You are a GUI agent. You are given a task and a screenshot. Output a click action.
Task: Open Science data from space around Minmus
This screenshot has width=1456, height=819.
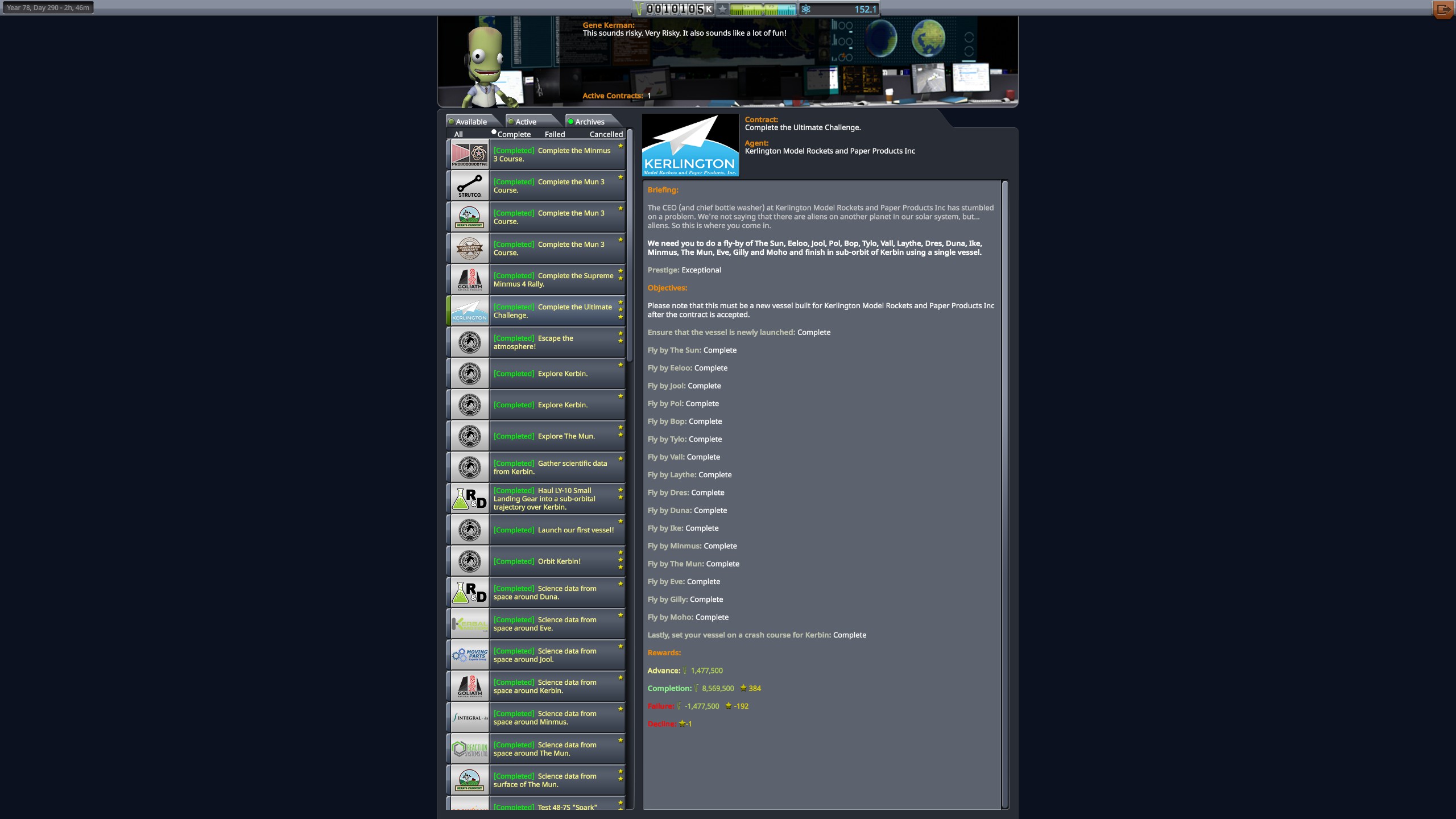point(536,718)
